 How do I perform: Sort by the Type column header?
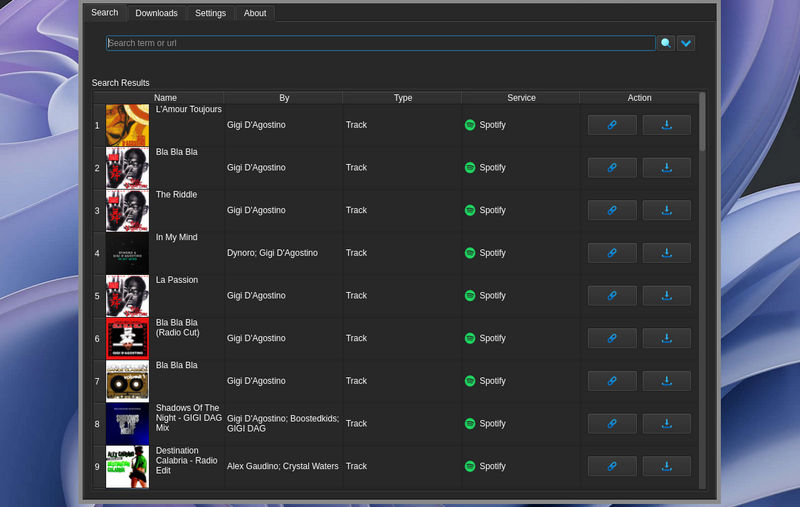click(403, 98)
